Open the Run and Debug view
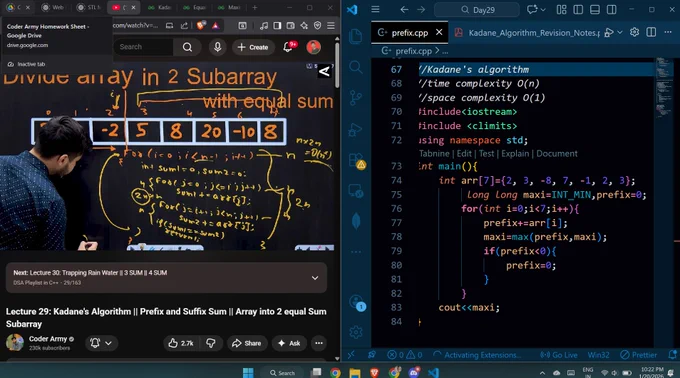680x378 pixels. tap(356, 129)
